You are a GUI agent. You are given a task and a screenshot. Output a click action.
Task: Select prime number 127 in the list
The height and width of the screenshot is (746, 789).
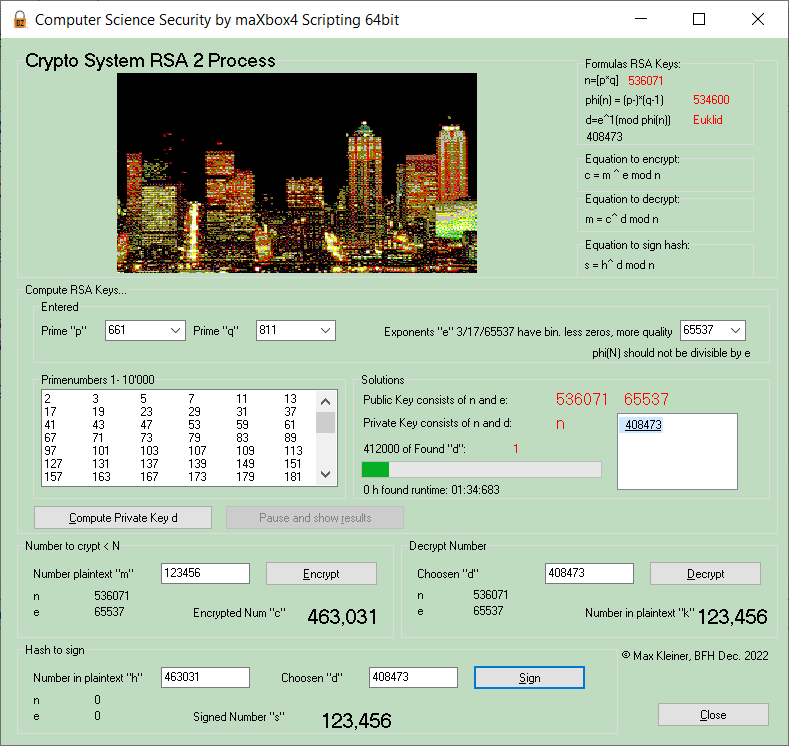pyautogui.click(x=53, y=463)
